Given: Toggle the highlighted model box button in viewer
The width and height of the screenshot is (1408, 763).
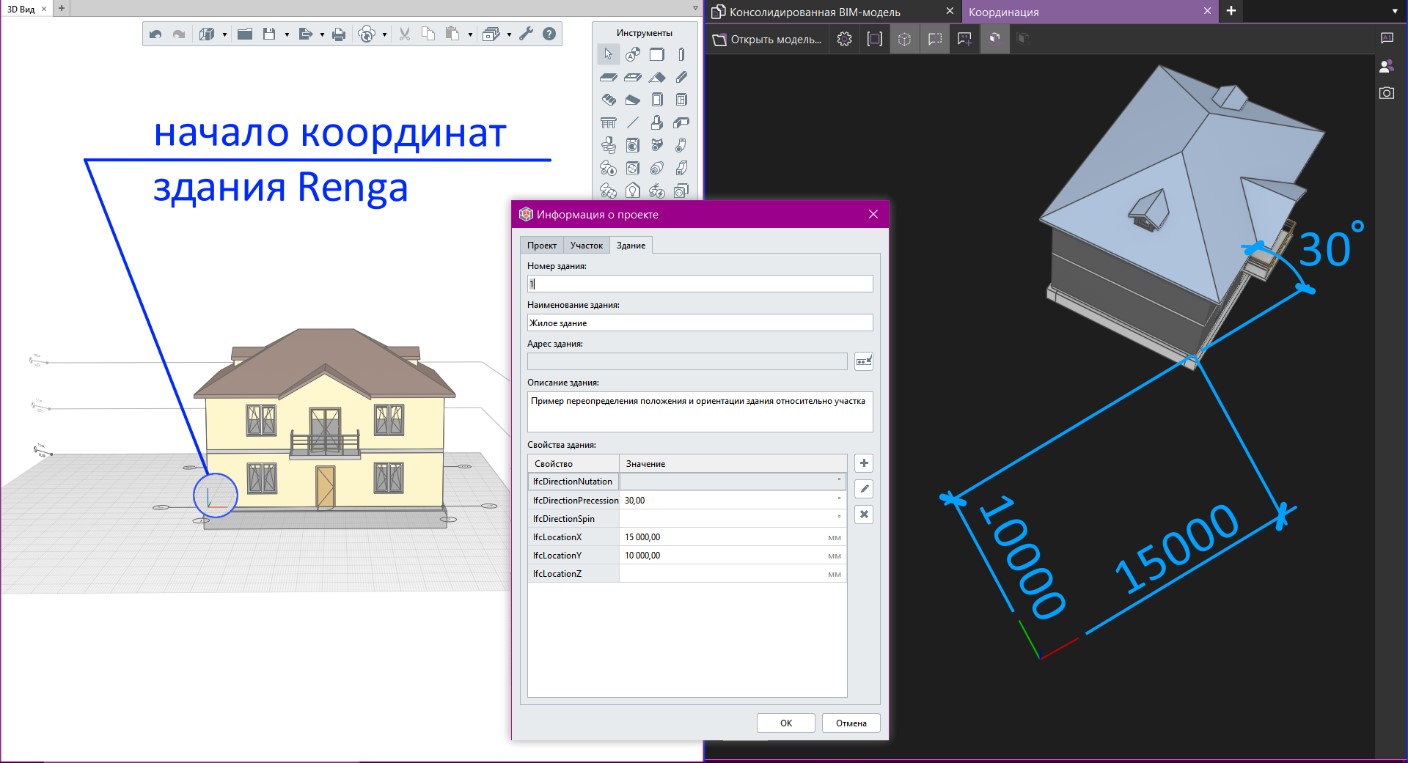Looking at the screenshot, I should click(x=994, y=39).
